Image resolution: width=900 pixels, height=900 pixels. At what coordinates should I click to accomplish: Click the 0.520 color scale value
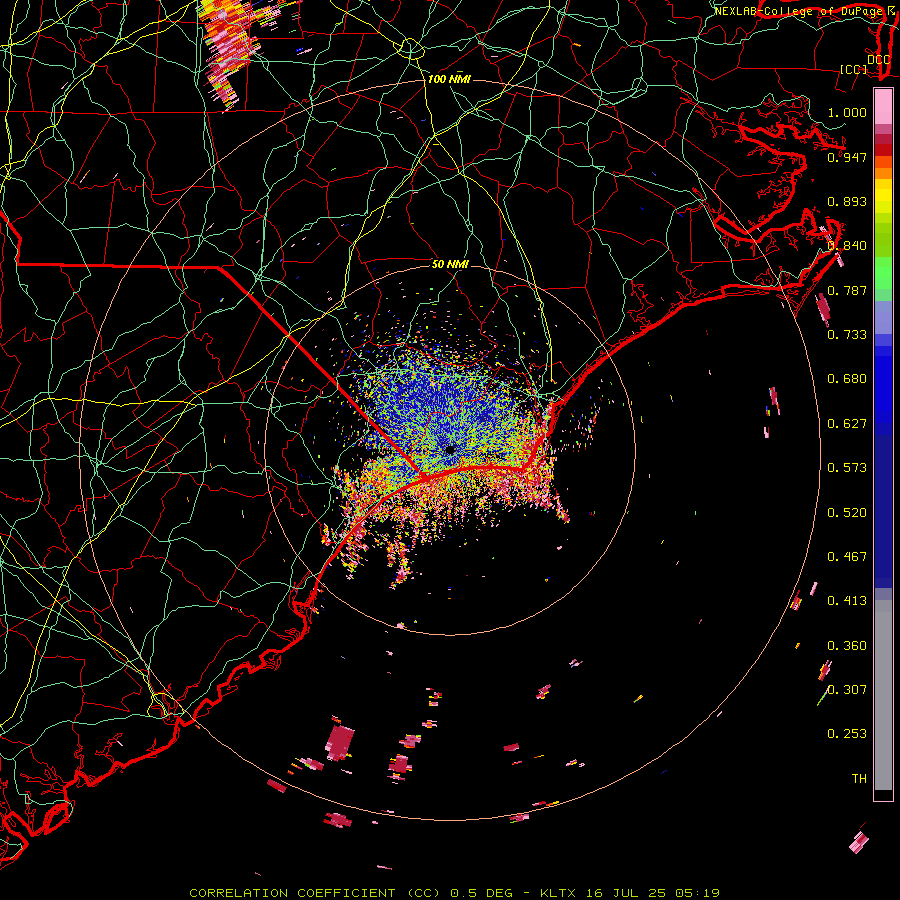tap(847, 513)
